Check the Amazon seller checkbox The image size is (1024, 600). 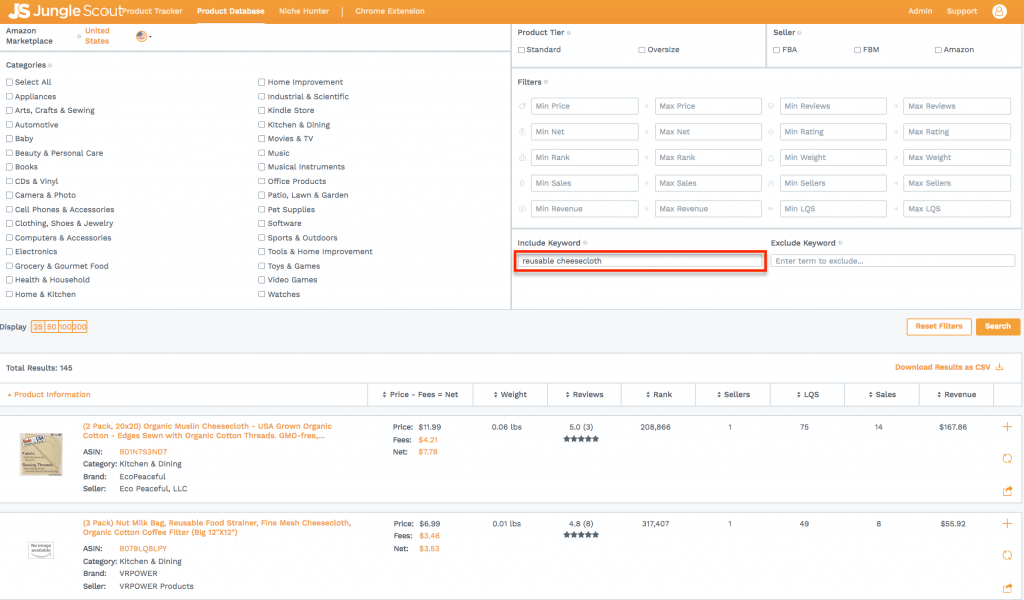click(x=938, y=50)
